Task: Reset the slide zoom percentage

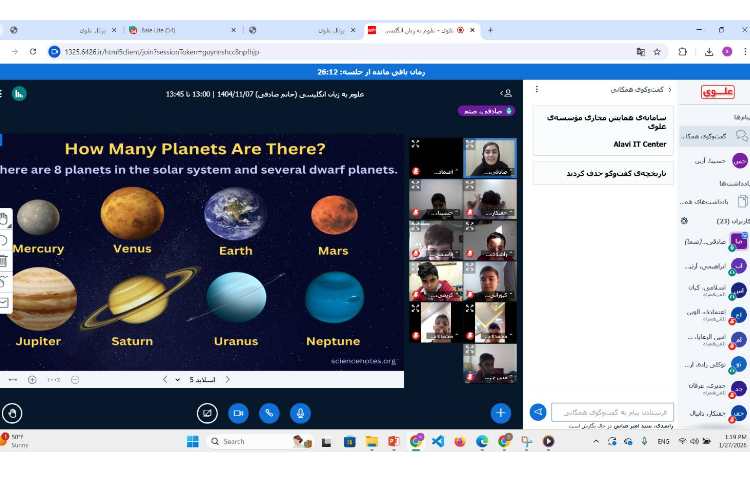Action: (x=54, y=380)
